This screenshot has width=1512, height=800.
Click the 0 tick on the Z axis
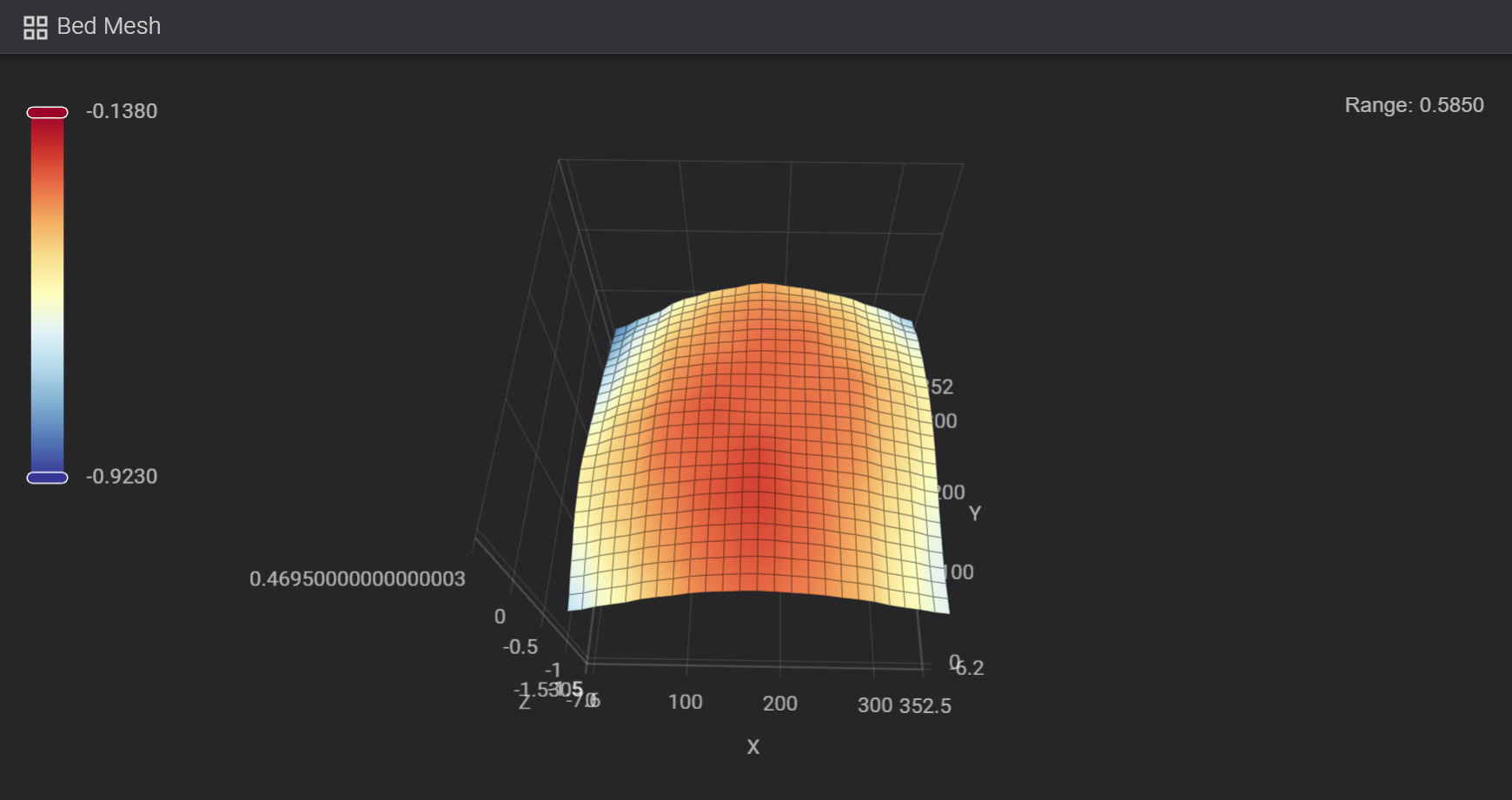tap(500, 617)
